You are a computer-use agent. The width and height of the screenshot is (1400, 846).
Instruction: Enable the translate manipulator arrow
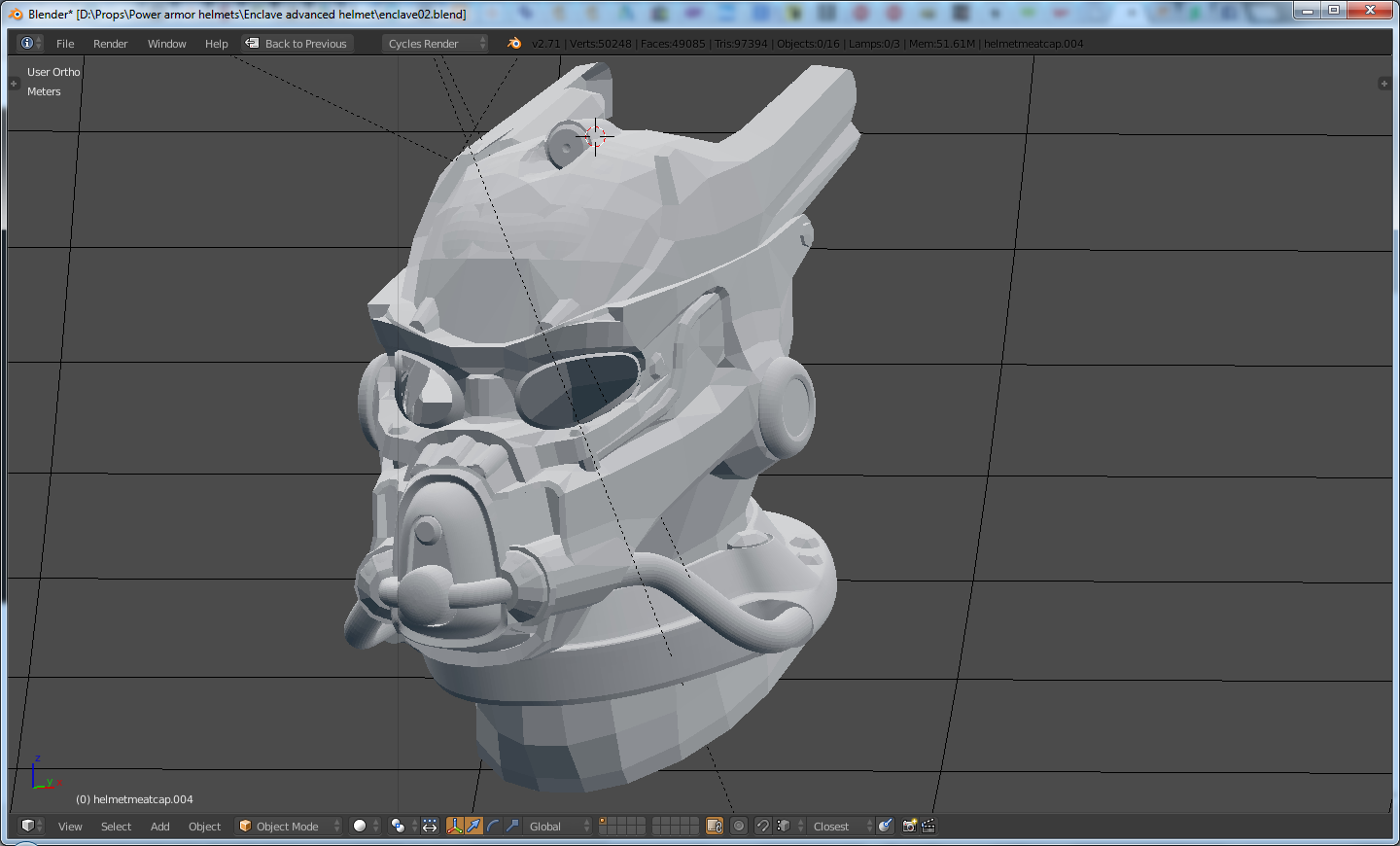click(x=473, y=827)
